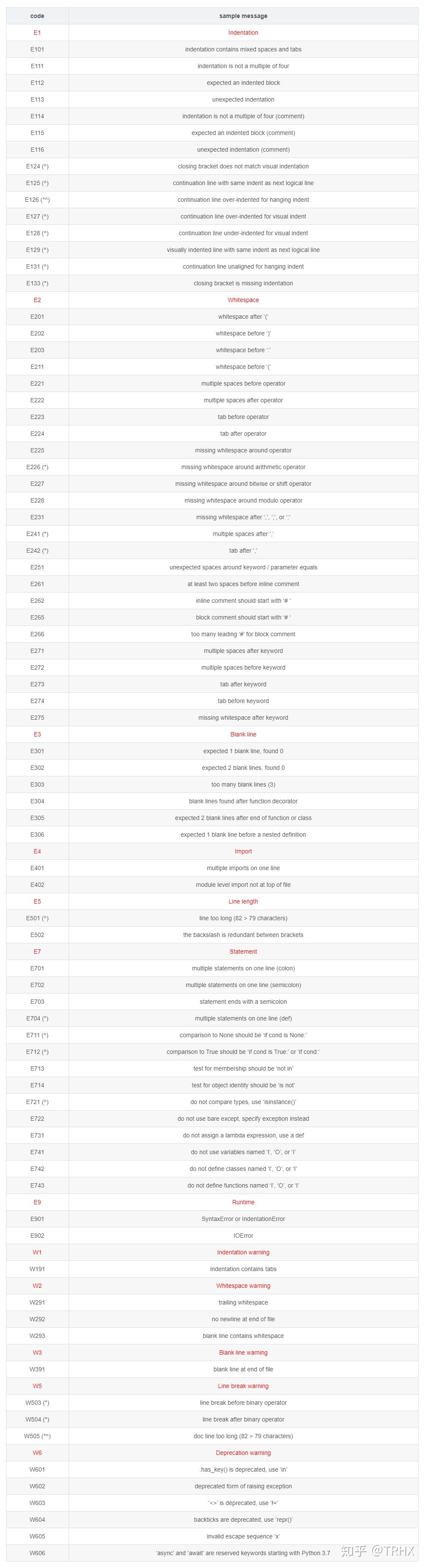Select the E501 (^) code cell
This screenshot has width=425, height=1568.
click(37, 918)
